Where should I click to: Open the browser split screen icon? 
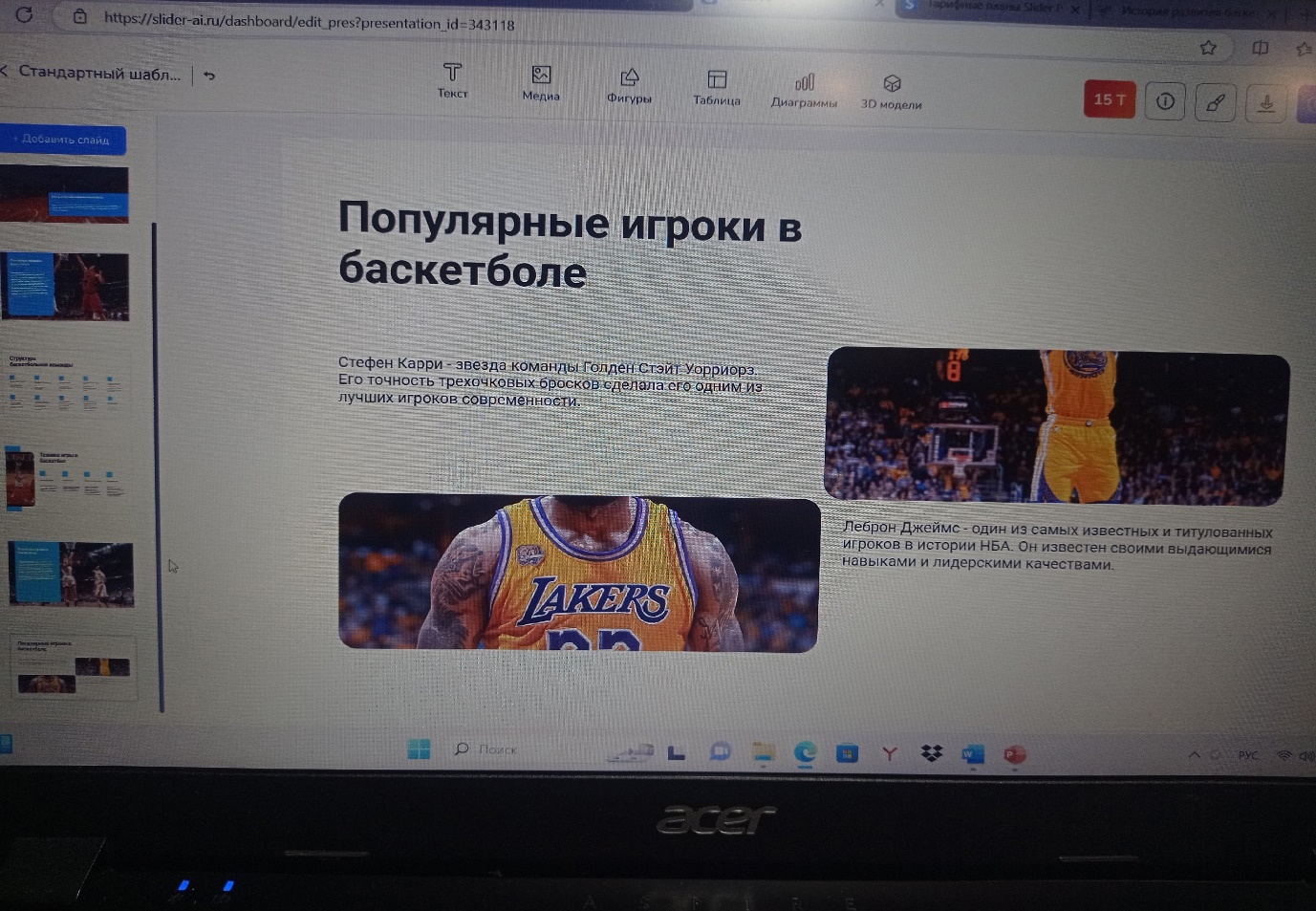(x=1261, y=48)
